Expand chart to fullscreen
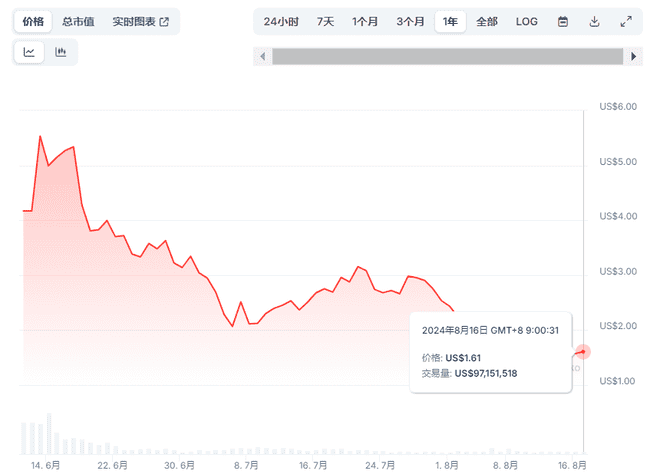This screenshot has height=474, width=650. pos(626,21)
